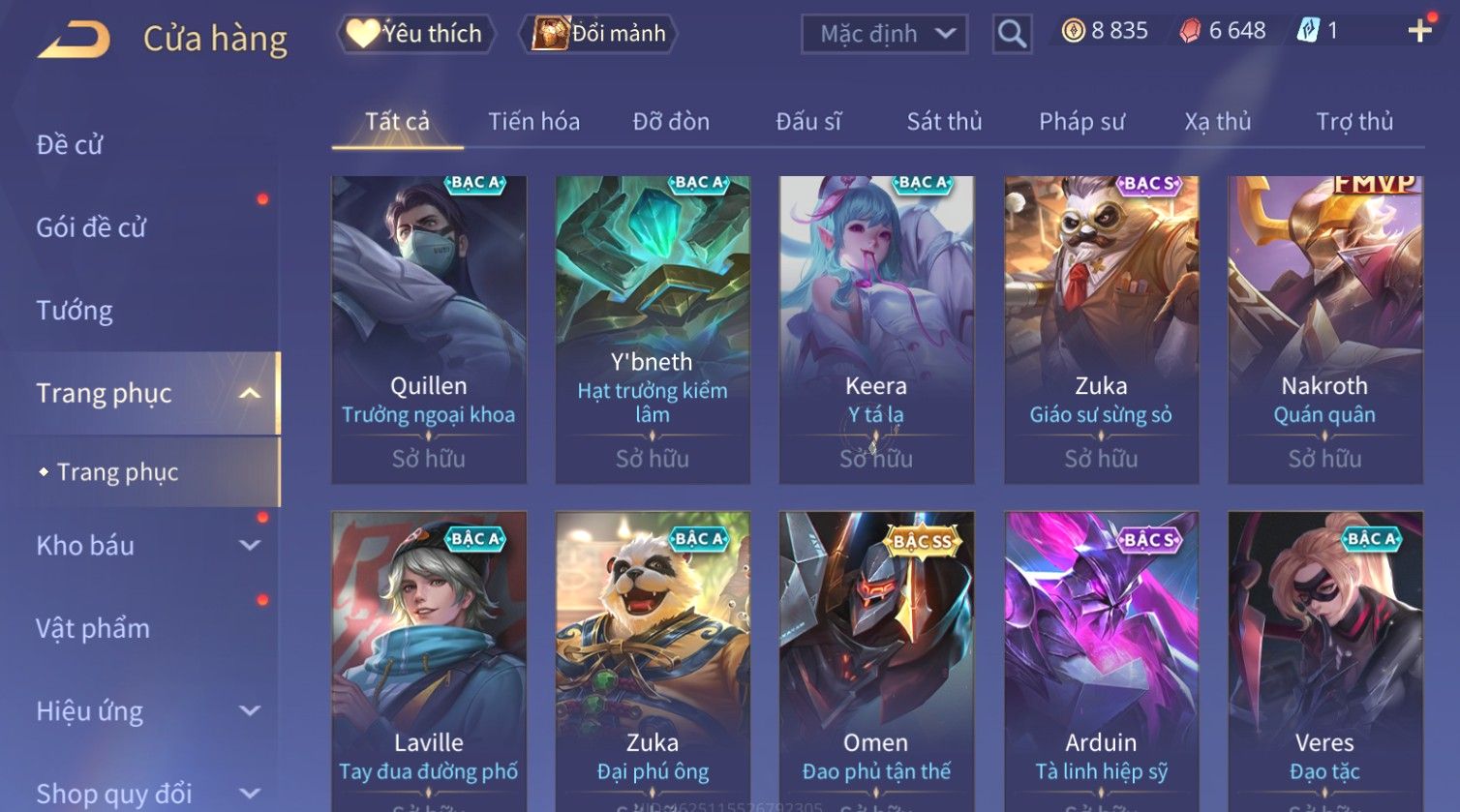Choose Nakroth Quán quân skin card
The width and height of the screenshot is (1460, 812).
(1325, 330)
